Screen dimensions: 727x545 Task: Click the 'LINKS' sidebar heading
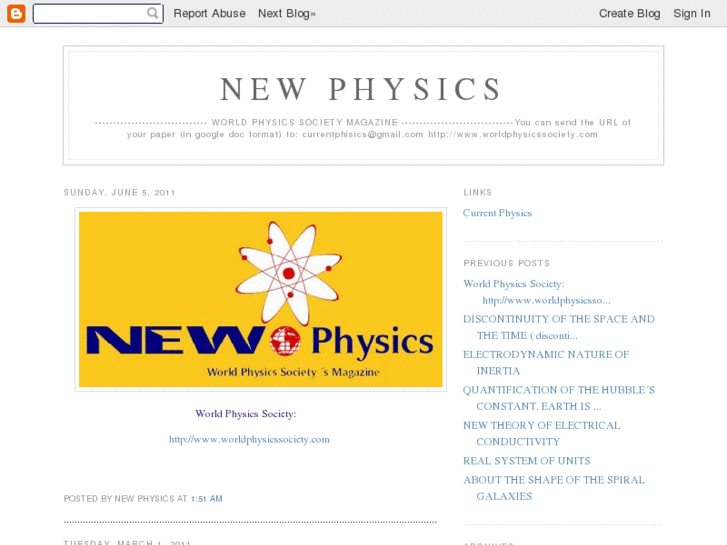click(x=478, y=192)
